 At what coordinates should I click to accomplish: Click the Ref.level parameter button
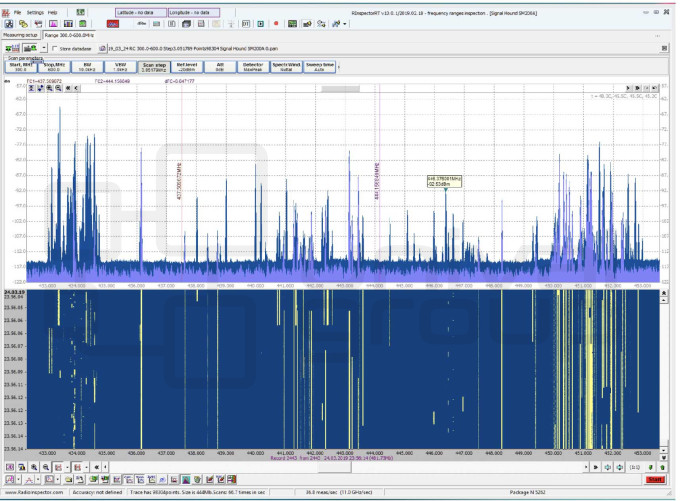[187, 67]
